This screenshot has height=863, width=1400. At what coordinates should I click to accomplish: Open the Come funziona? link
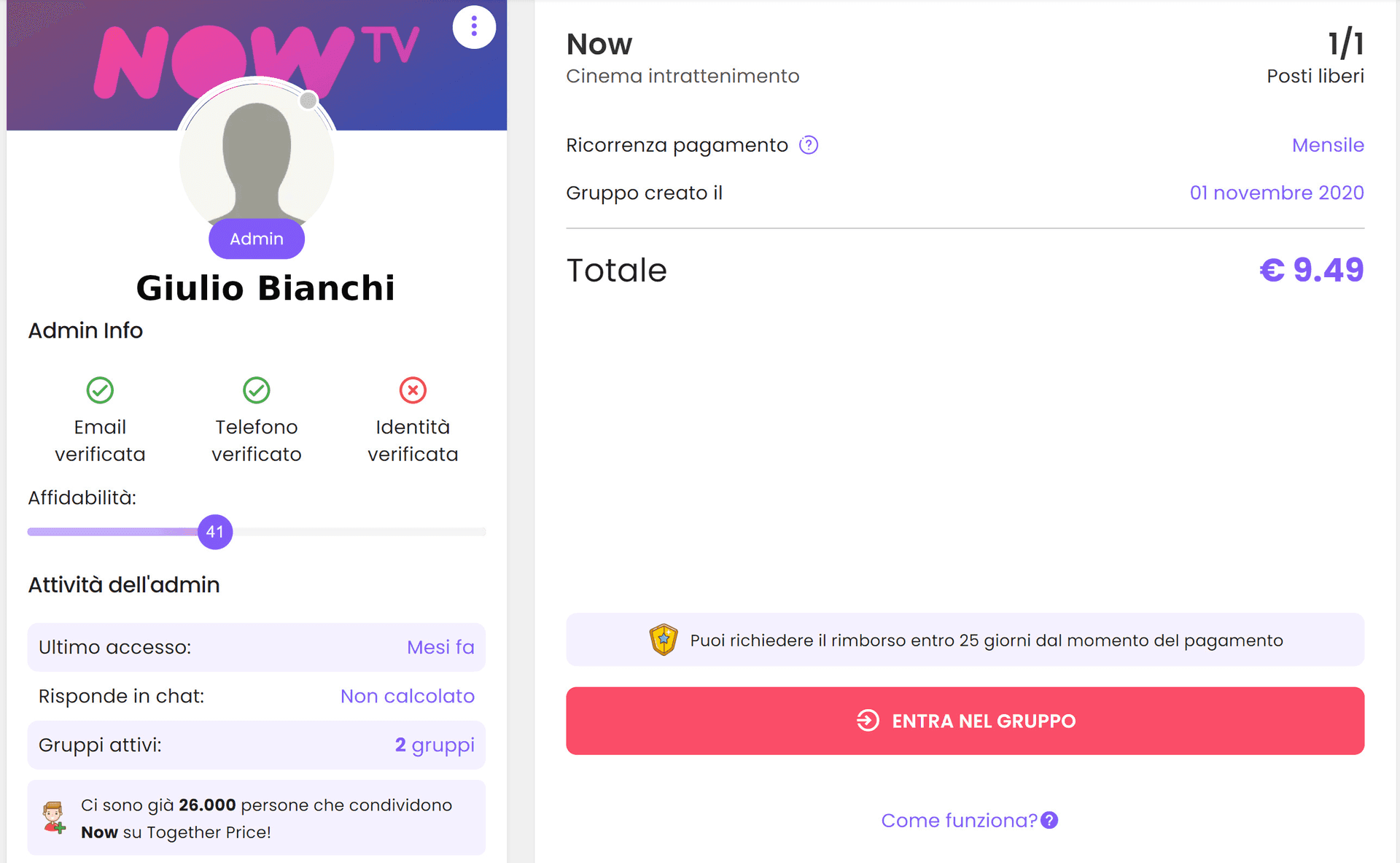[x=959, y=821]
